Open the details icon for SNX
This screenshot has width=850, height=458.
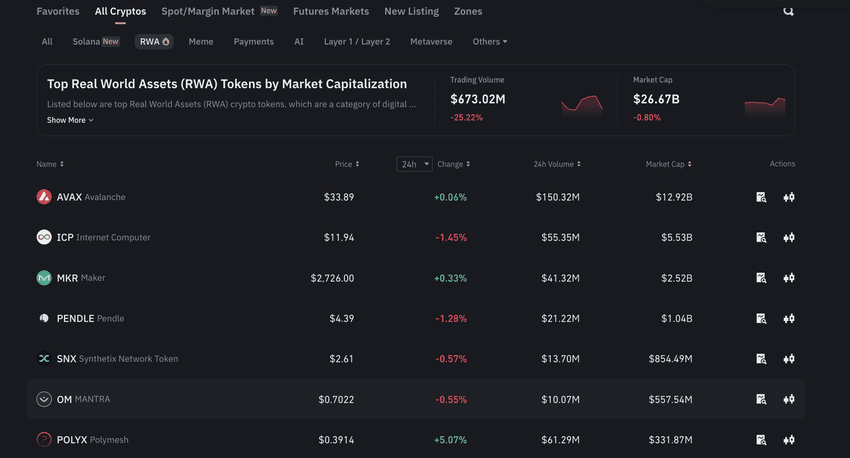coord(761,359)
